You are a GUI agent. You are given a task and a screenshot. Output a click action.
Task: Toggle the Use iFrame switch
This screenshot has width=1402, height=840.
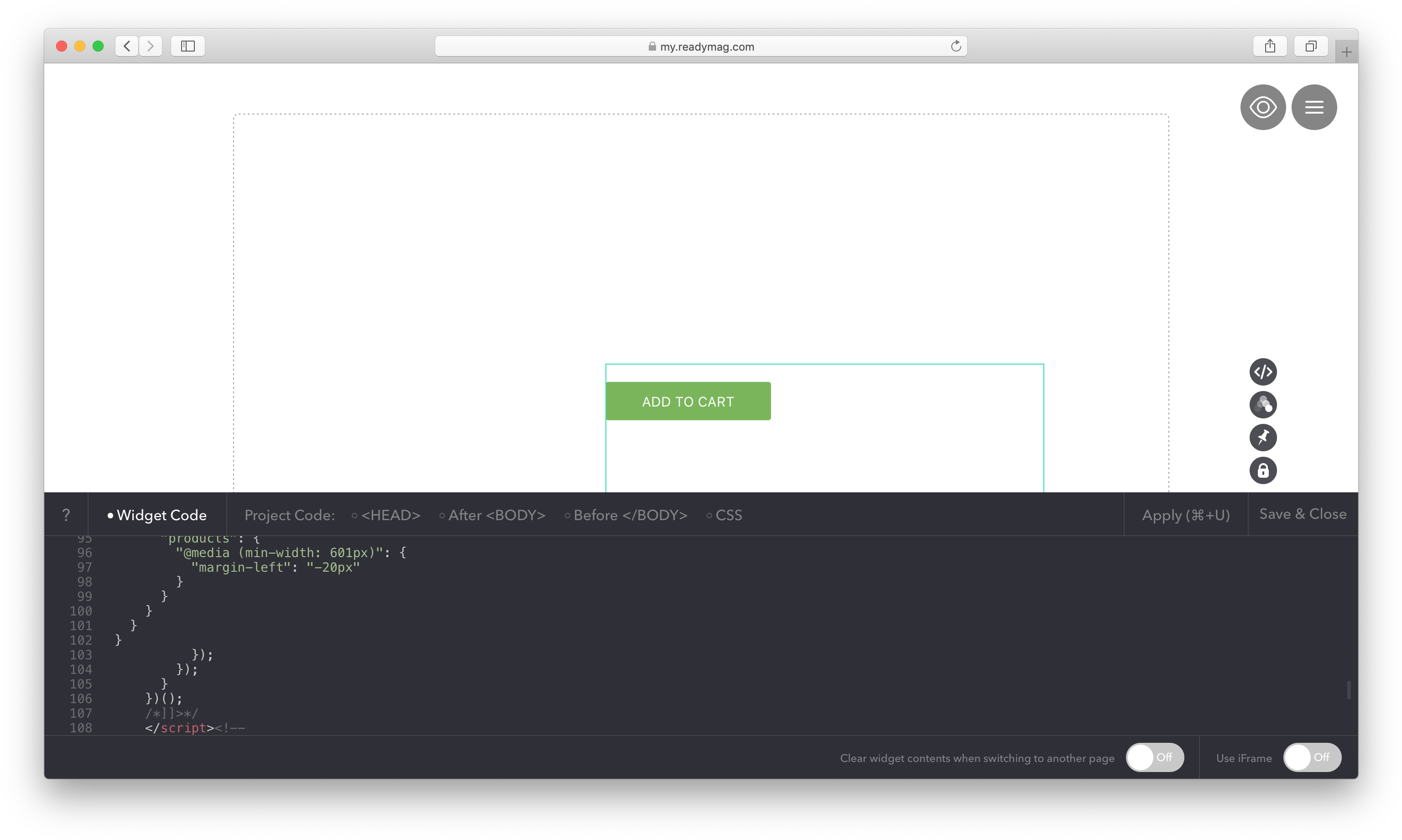(x=1312, y=757)
